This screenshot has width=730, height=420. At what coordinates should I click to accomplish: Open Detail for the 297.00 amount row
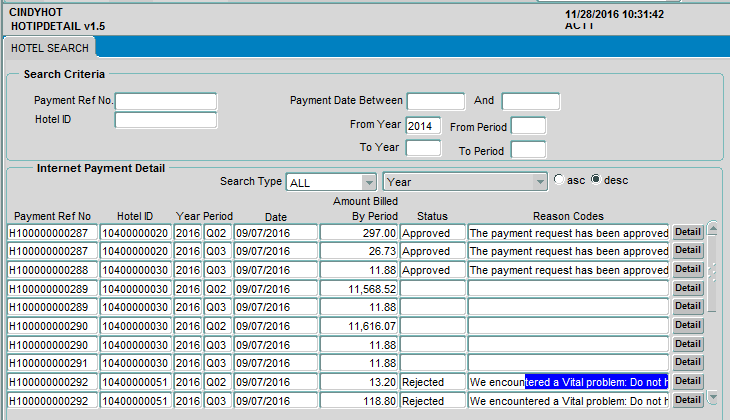click(687, 232)
